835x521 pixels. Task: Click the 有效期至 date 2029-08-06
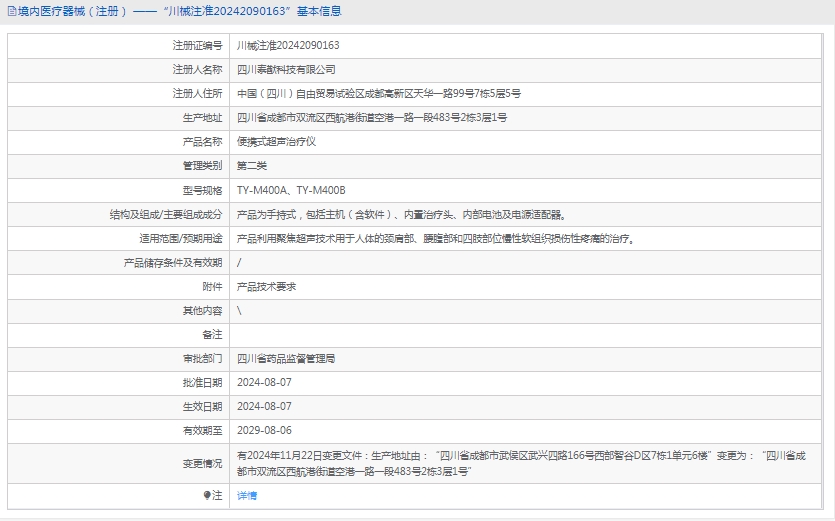264,430
